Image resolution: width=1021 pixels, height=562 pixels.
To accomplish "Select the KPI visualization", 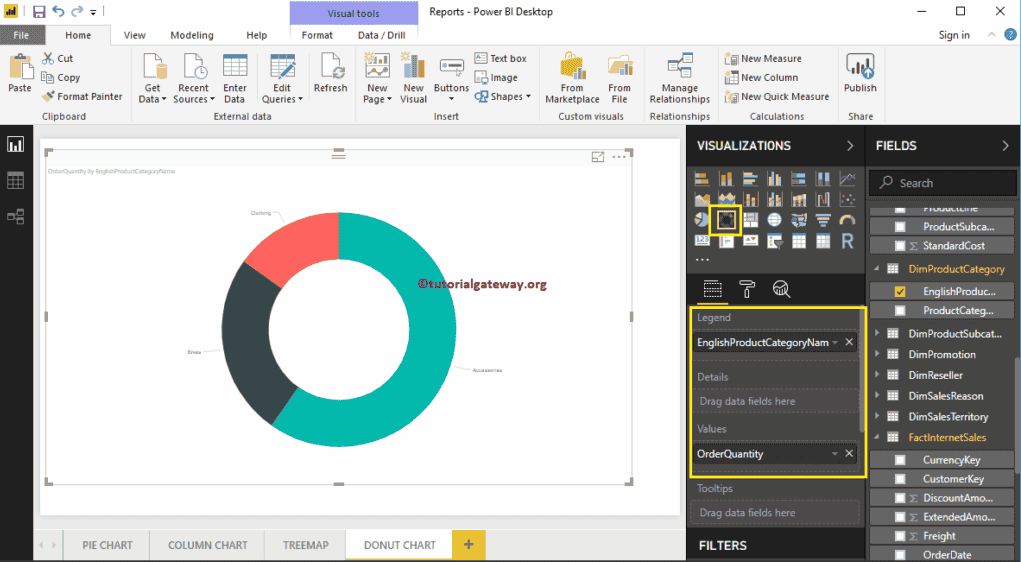I will [750, 241].
